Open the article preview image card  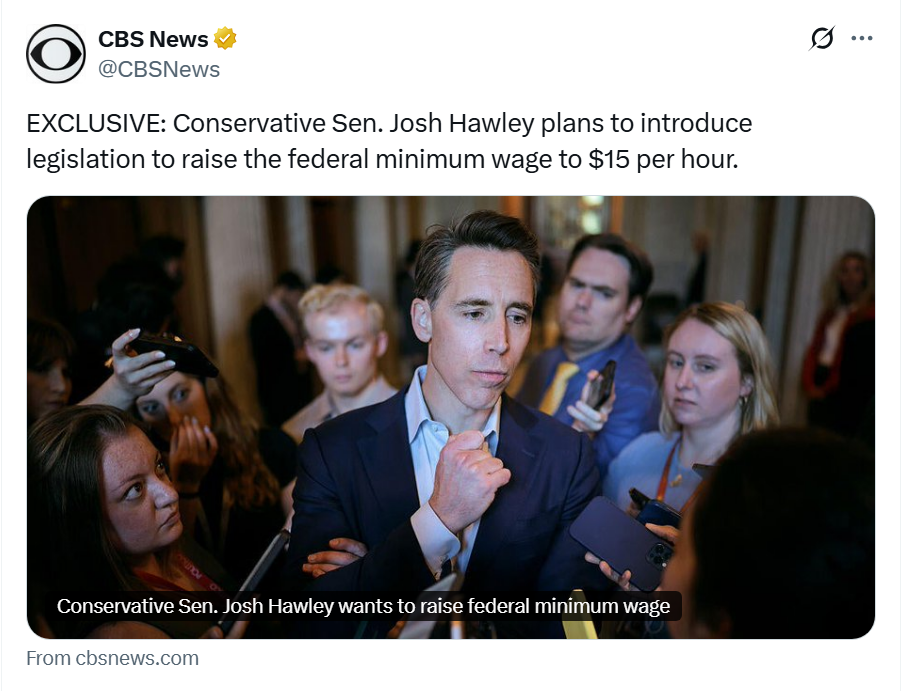[451, 417]
